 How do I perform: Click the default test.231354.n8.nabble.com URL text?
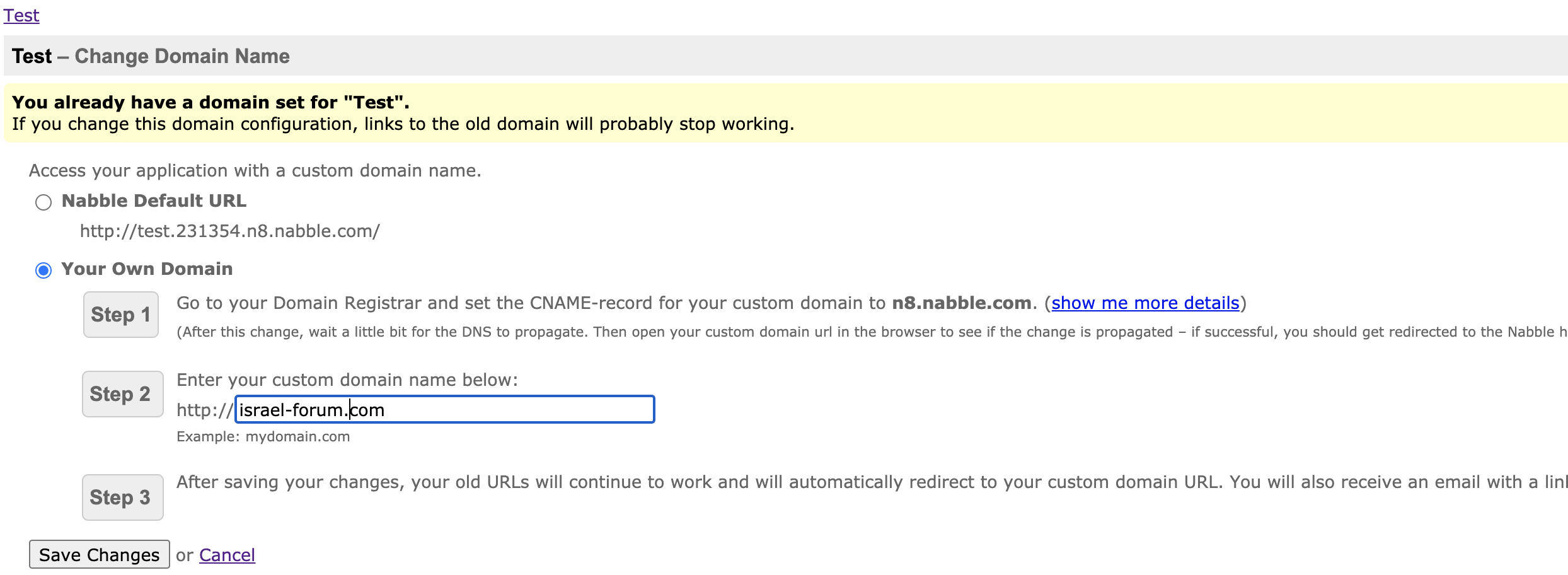coord(229,231)
